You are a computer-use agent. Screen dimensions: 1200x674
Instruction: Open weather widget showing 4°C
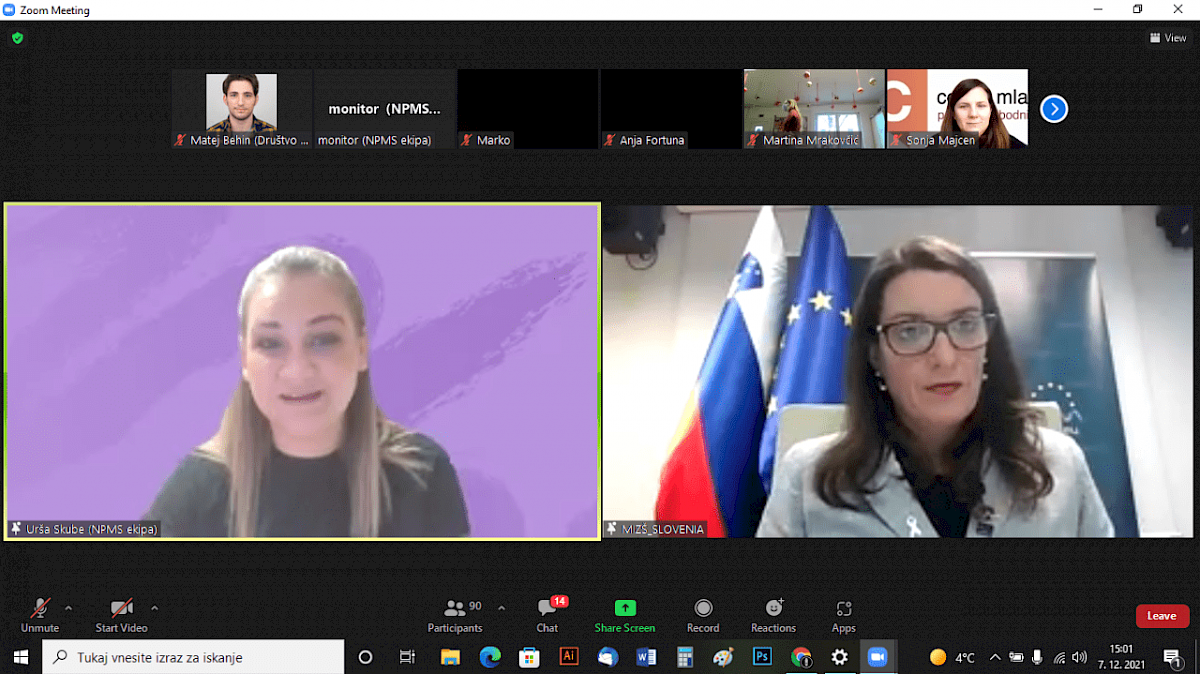tap(952, 657)
